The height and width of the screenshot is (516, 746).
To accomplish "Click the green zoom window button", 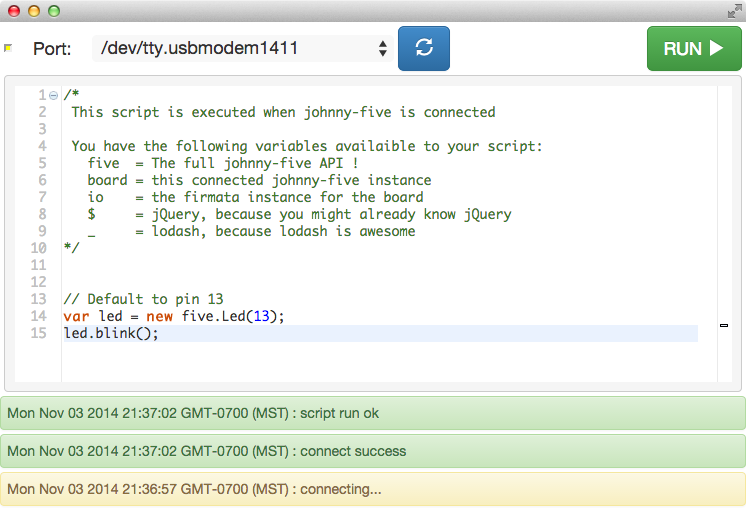I will (53, 11).
